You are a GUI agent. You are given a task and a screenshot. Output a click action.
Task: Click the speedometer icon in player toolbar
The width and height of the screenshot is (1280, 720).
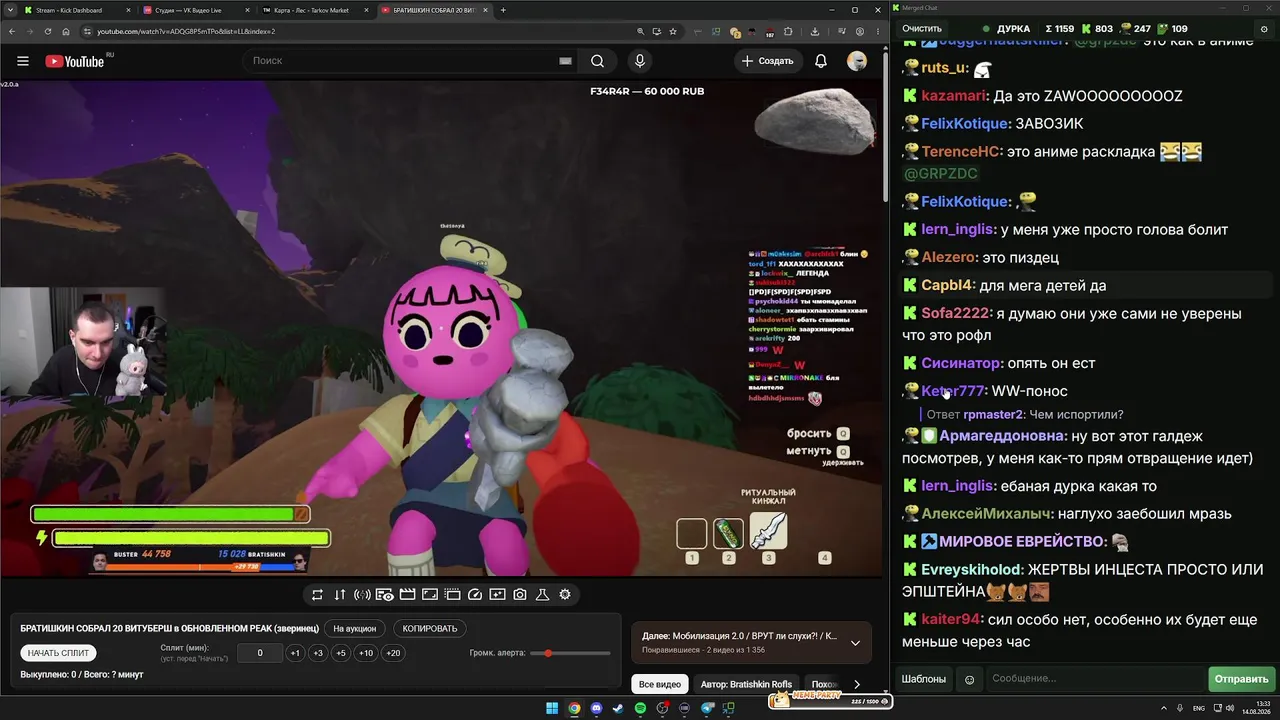point(475,594)
